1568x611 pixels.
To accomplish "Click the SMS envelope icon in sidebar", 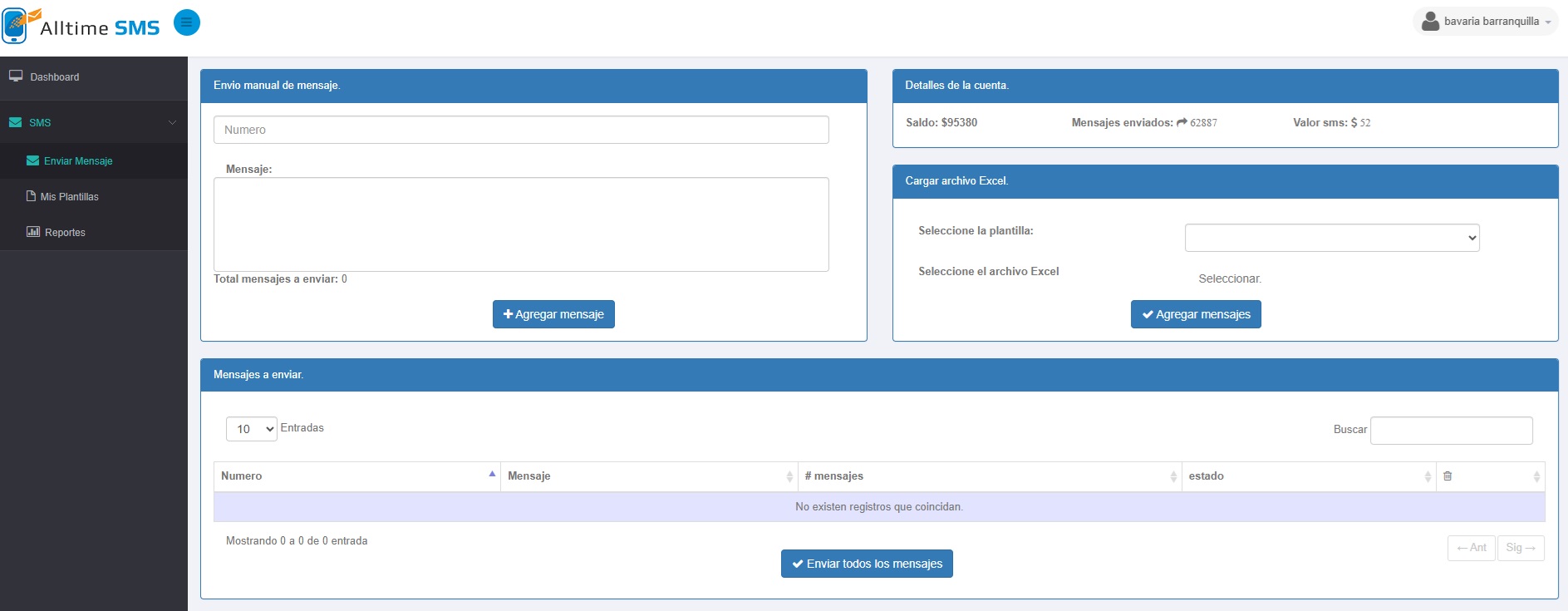I will (x=16, y=122).
